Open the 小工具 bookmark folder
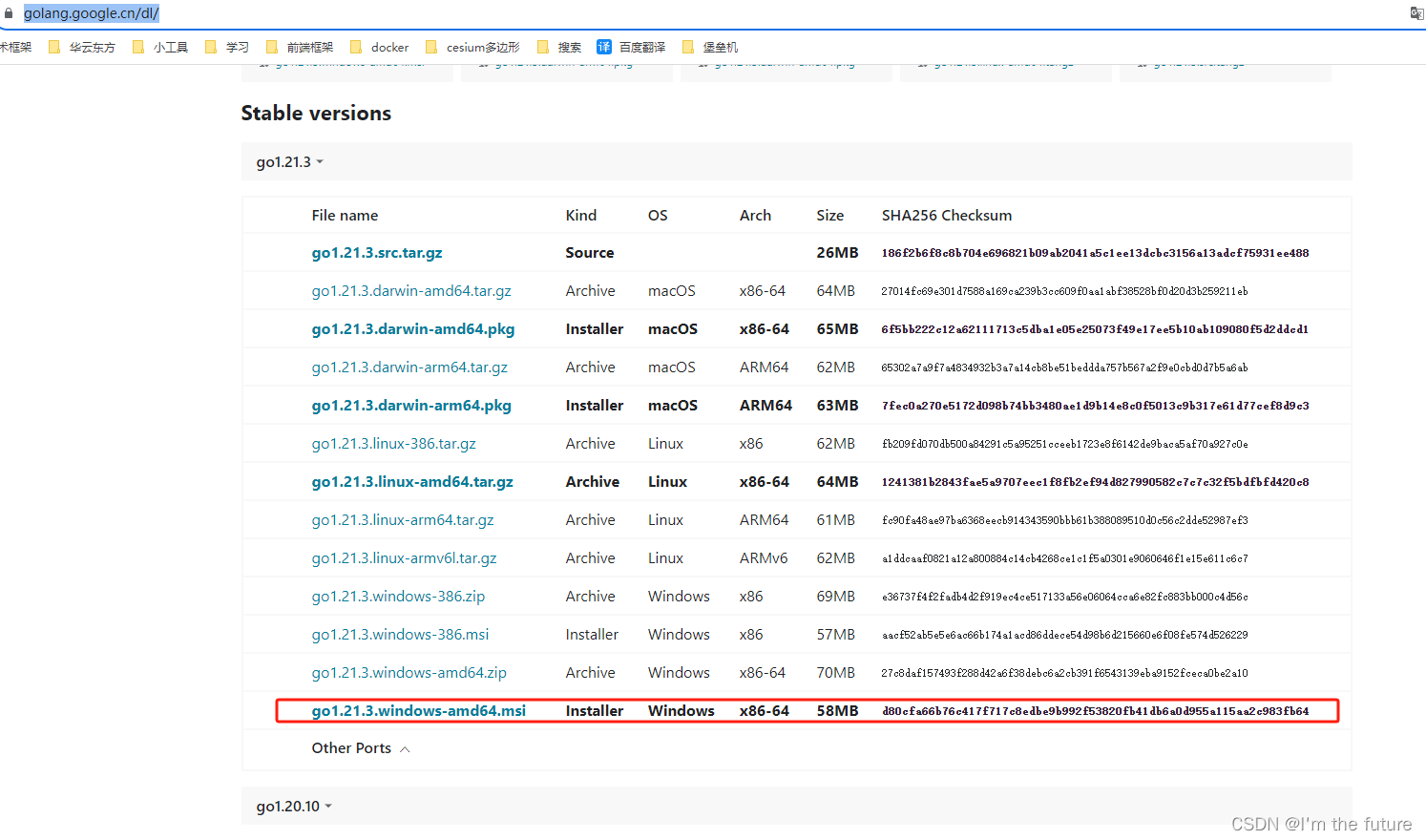This screenshot has width=1426, height=840. tap(160, 47)
